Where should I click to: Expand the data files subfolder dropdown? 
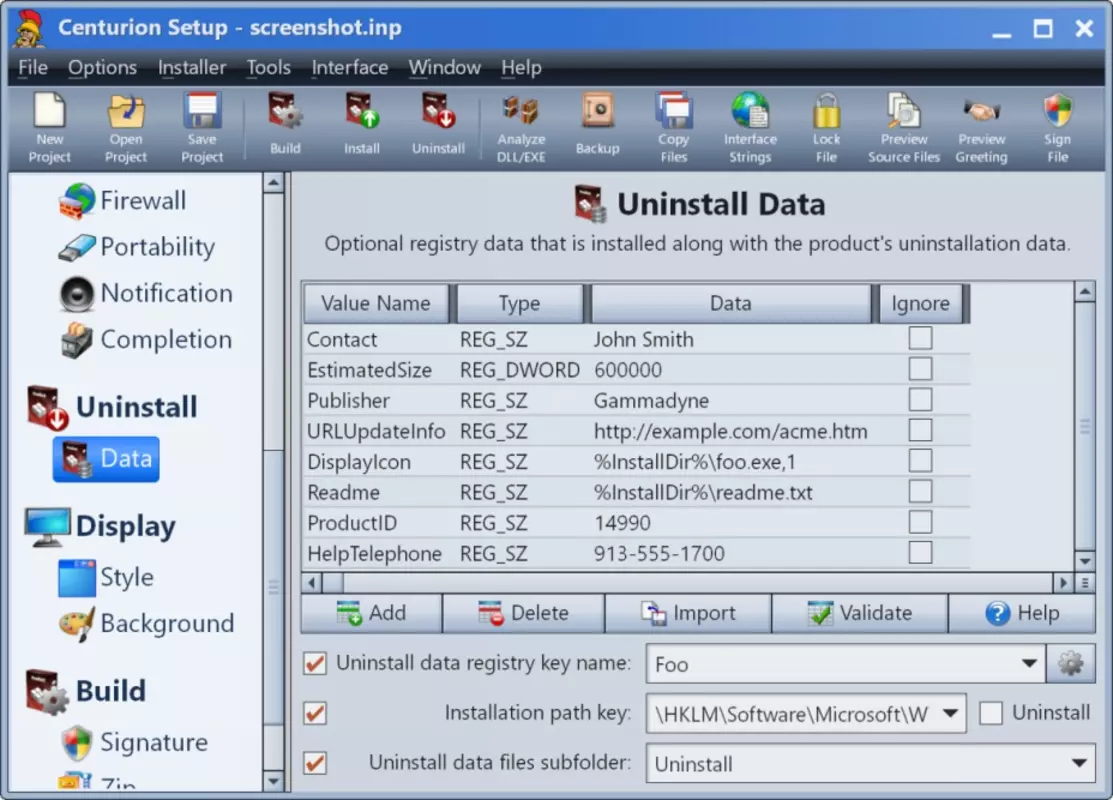tap(1079, 764)
